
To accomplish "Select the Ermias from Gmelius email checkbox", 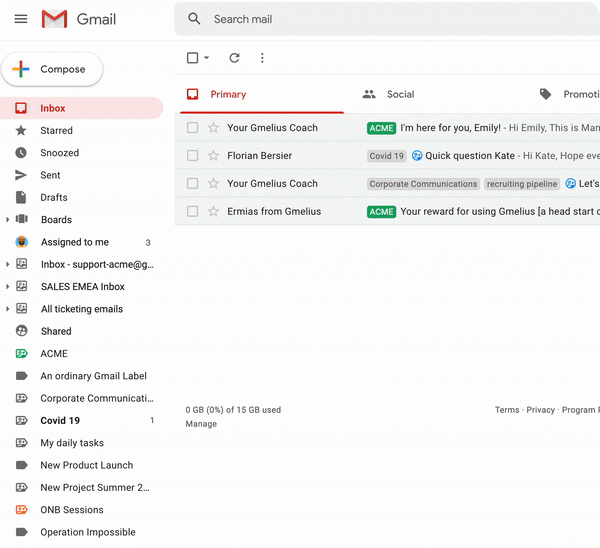I will 192,211.
